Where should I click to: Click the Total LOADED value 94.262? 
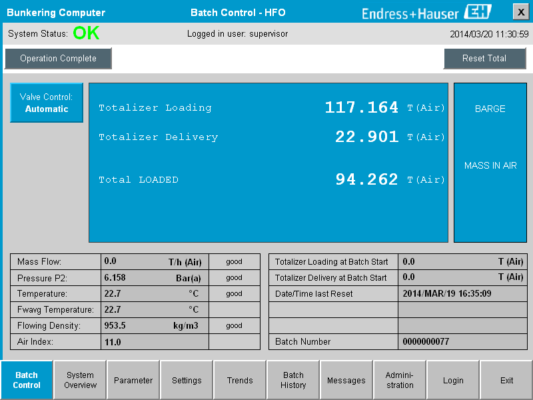coord(366,179)
